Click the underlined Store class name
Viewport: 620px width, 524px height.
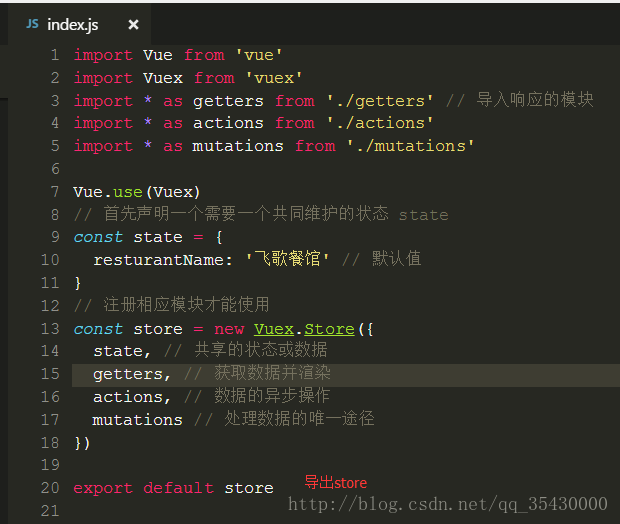click(x=329, y=329)
